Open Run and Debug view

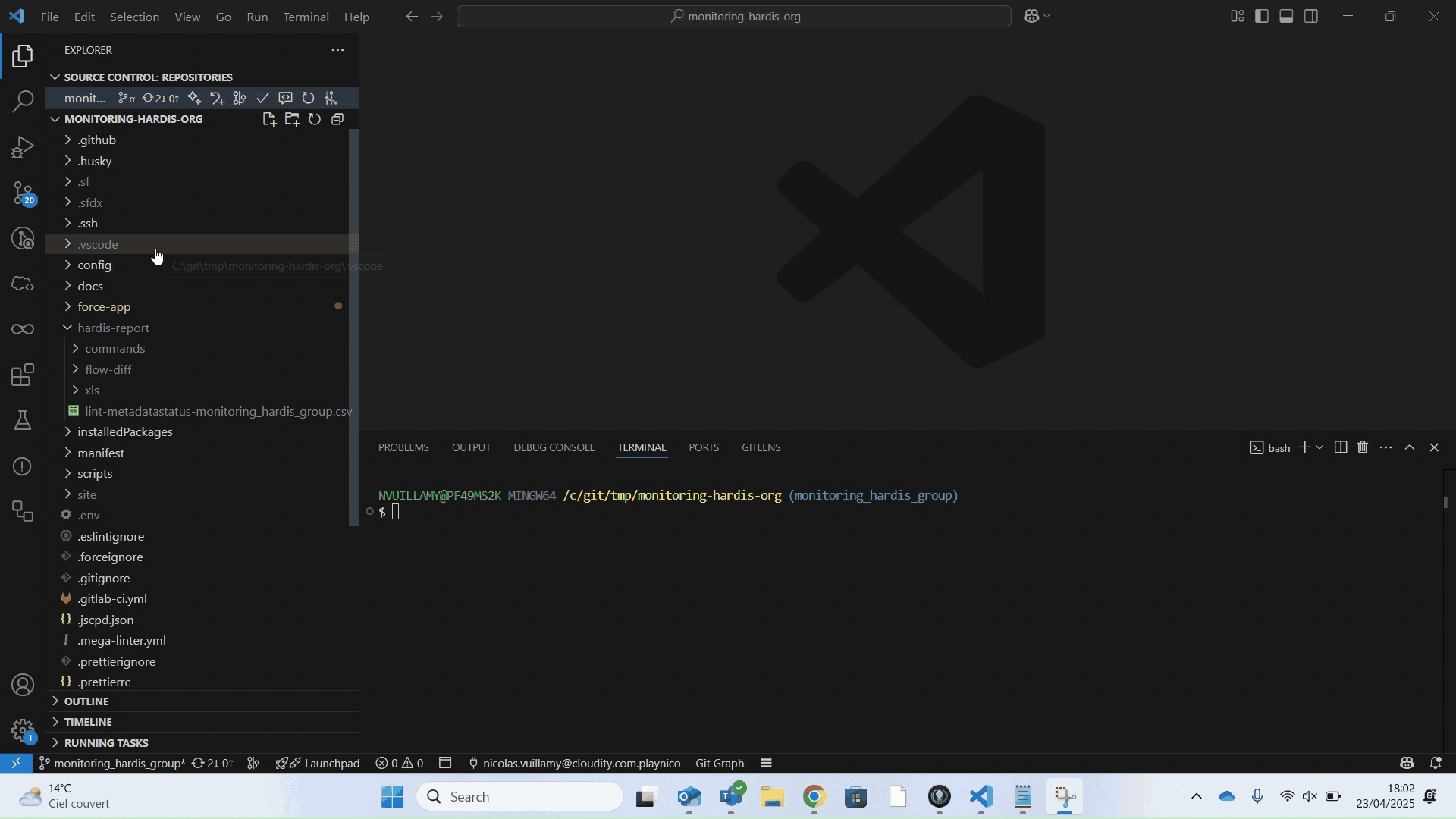click(23, 147)
